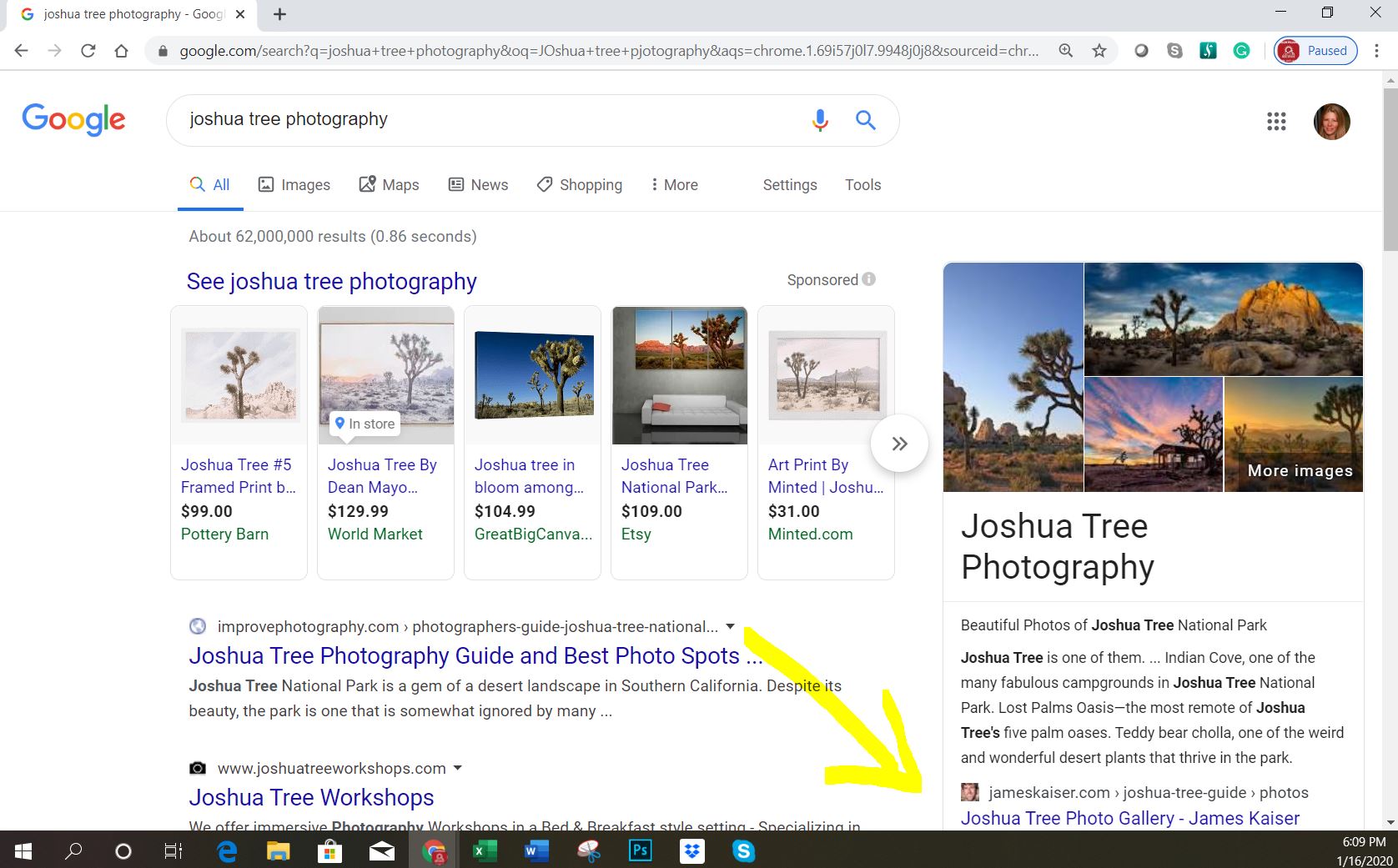Click More images in knowledge panel

pyautogui.click(x=1300, y=470)
